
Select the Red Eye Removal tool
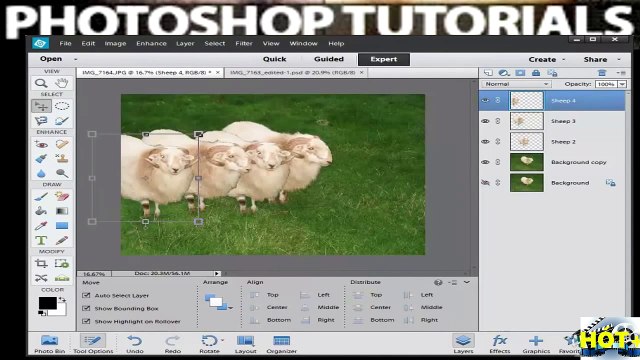(41, 144)
